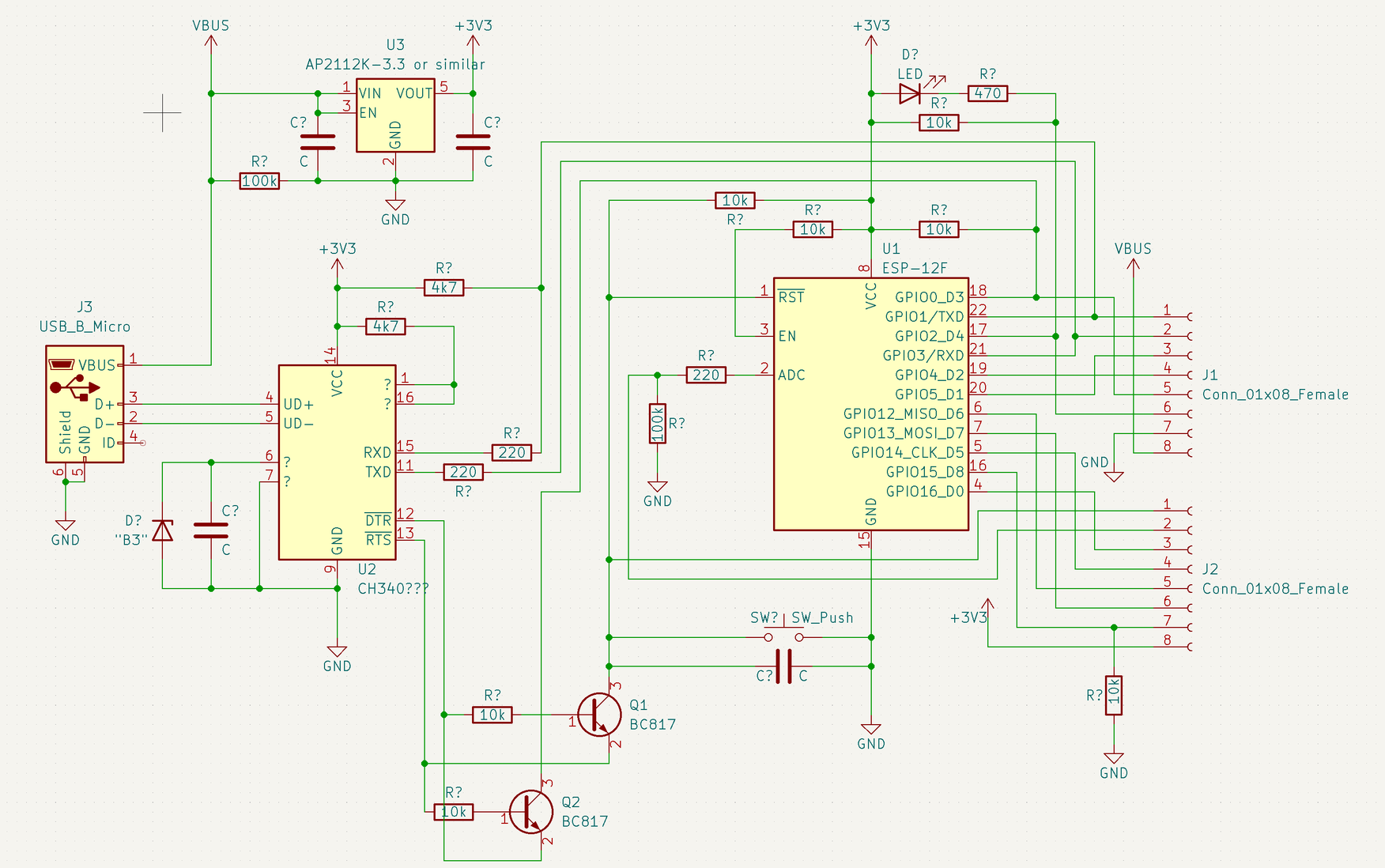Click the "DTR" pin name on CH340

378,520
